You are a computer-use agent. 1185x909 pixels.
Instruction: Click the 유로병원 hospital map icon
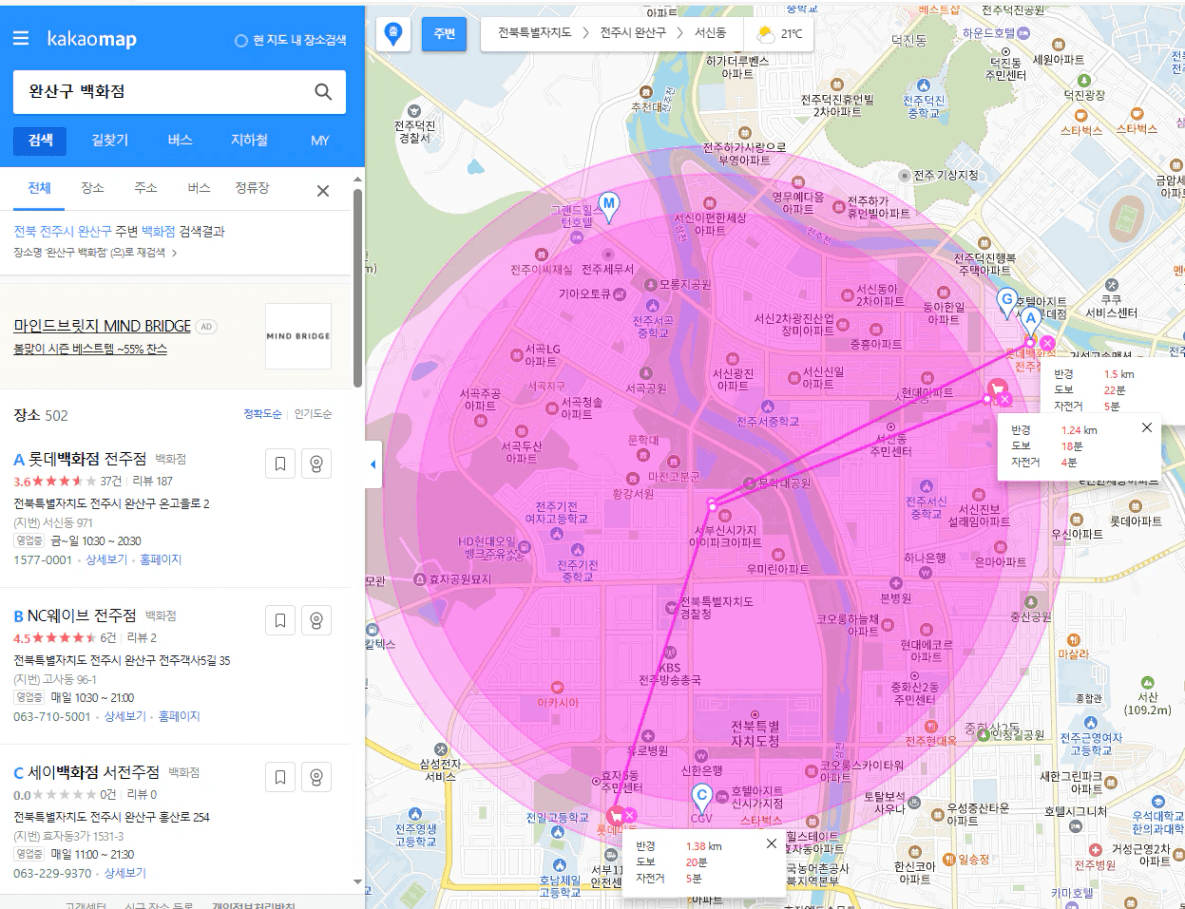coord(648,736)
